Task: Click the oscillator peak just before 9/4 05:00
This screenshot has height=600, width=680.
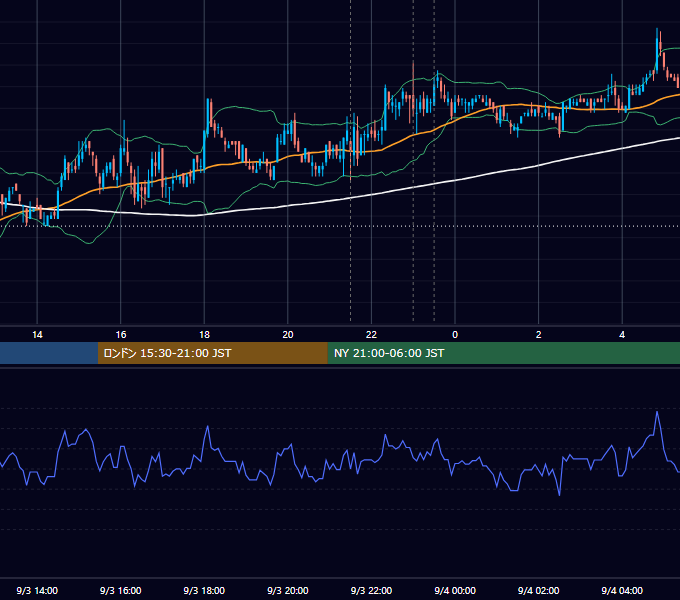Action: pyautogui.click(x=657, y=412)
